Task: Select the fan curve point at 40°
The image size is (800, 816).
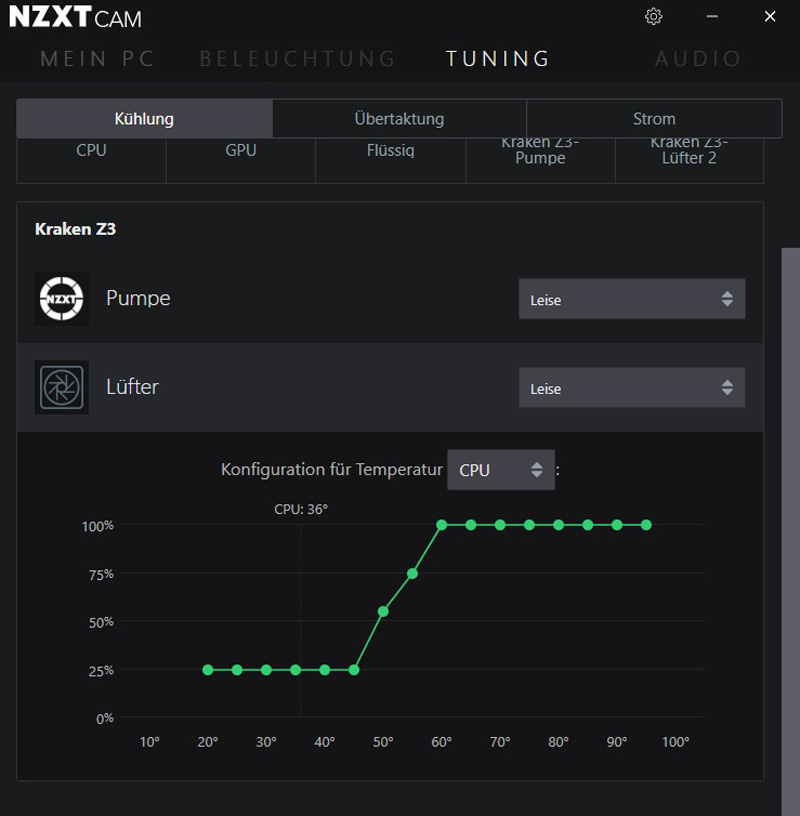Action: tap(324, 670)
